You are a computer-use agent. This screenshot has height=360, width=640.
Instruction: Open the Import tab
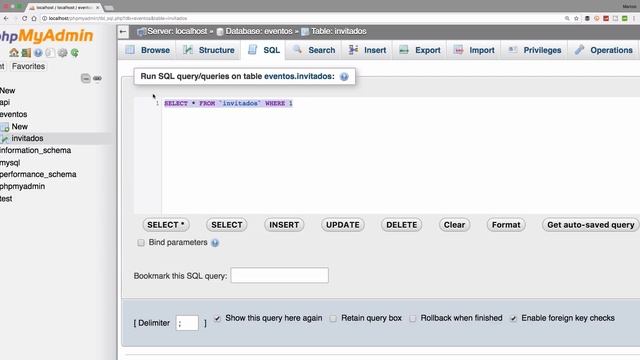[473, 50]
